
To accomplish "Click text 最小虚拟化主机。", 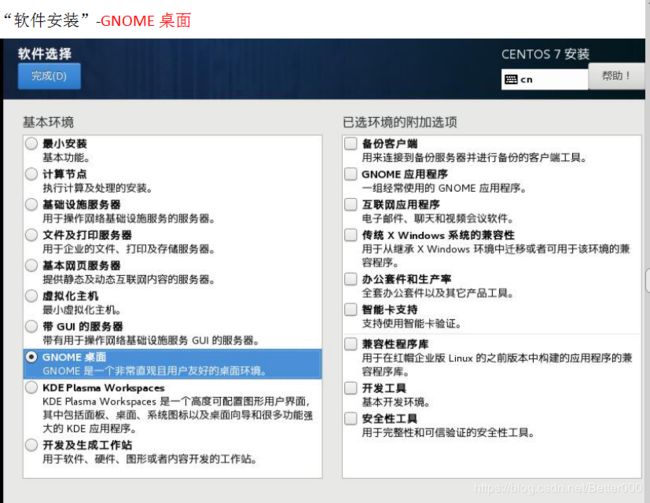I will pos(82,310).
